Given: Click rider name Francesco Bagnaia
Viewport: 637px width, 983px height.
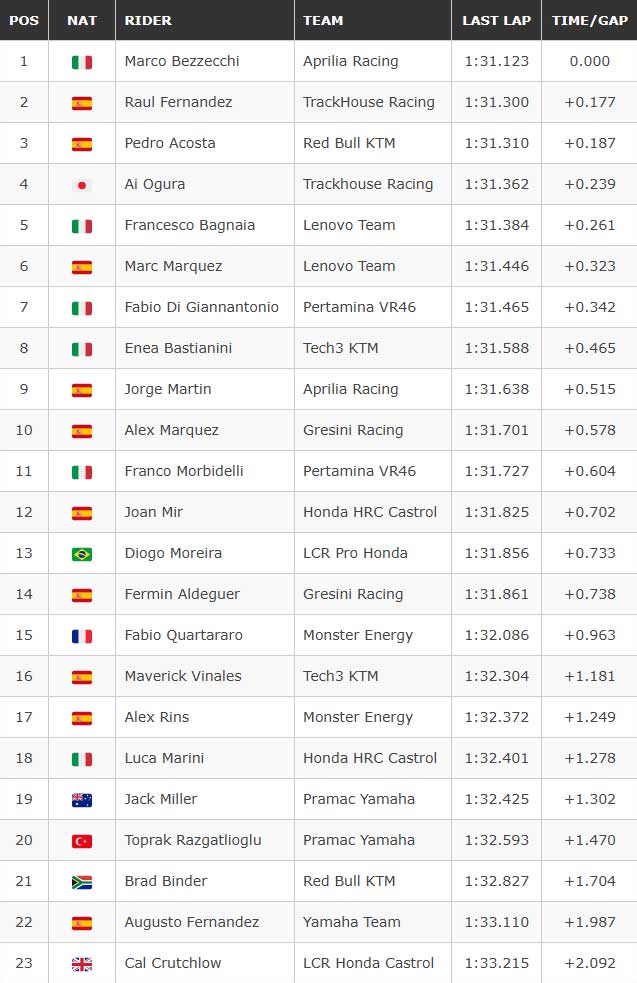Looking at the screenshot, I should tap(189, 225).
